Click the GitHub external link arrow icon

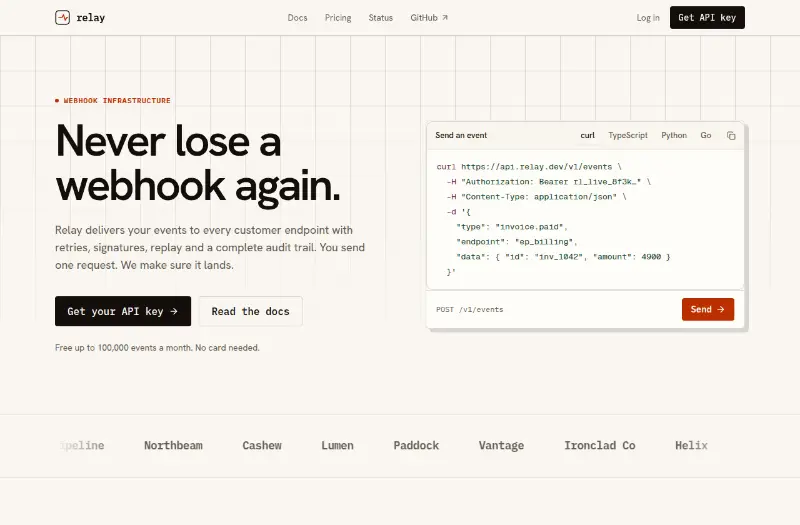click(445, 17)
